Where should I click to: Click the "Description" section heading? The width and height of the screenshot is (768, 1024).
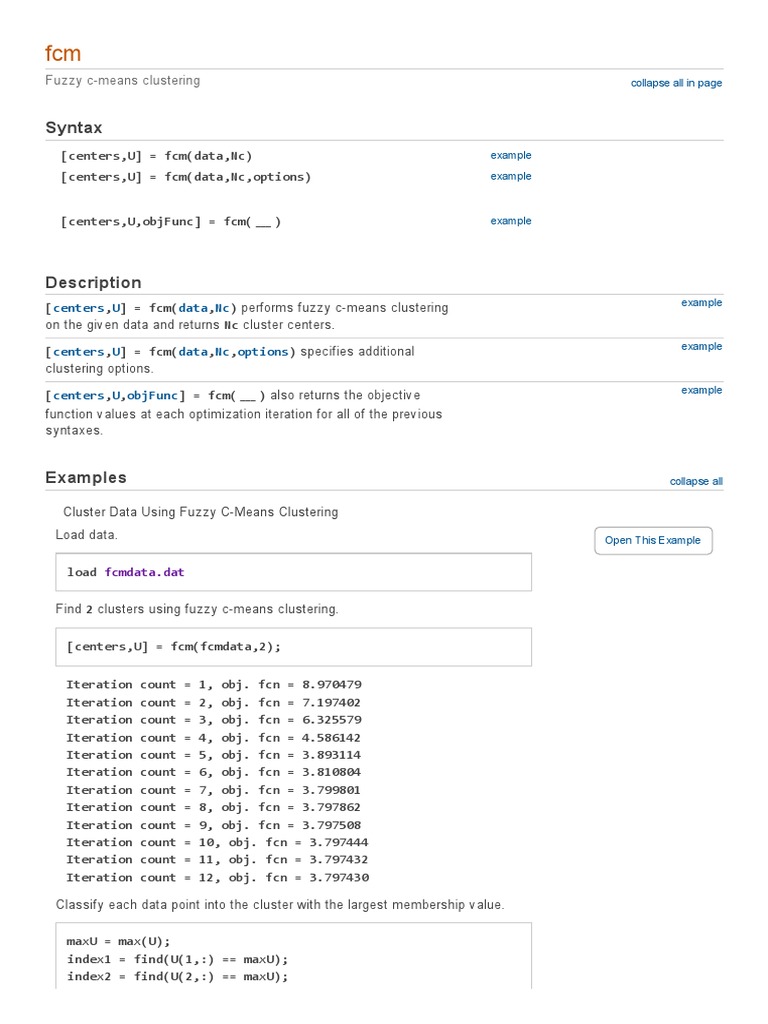(93, 282)
